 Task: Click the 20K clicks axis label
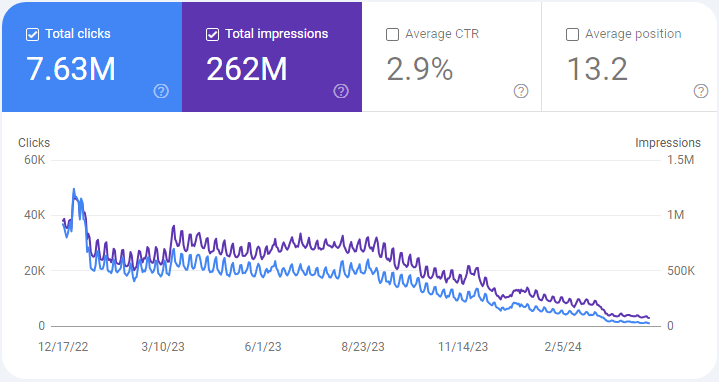pyautogui.click(x=35, y=271)
